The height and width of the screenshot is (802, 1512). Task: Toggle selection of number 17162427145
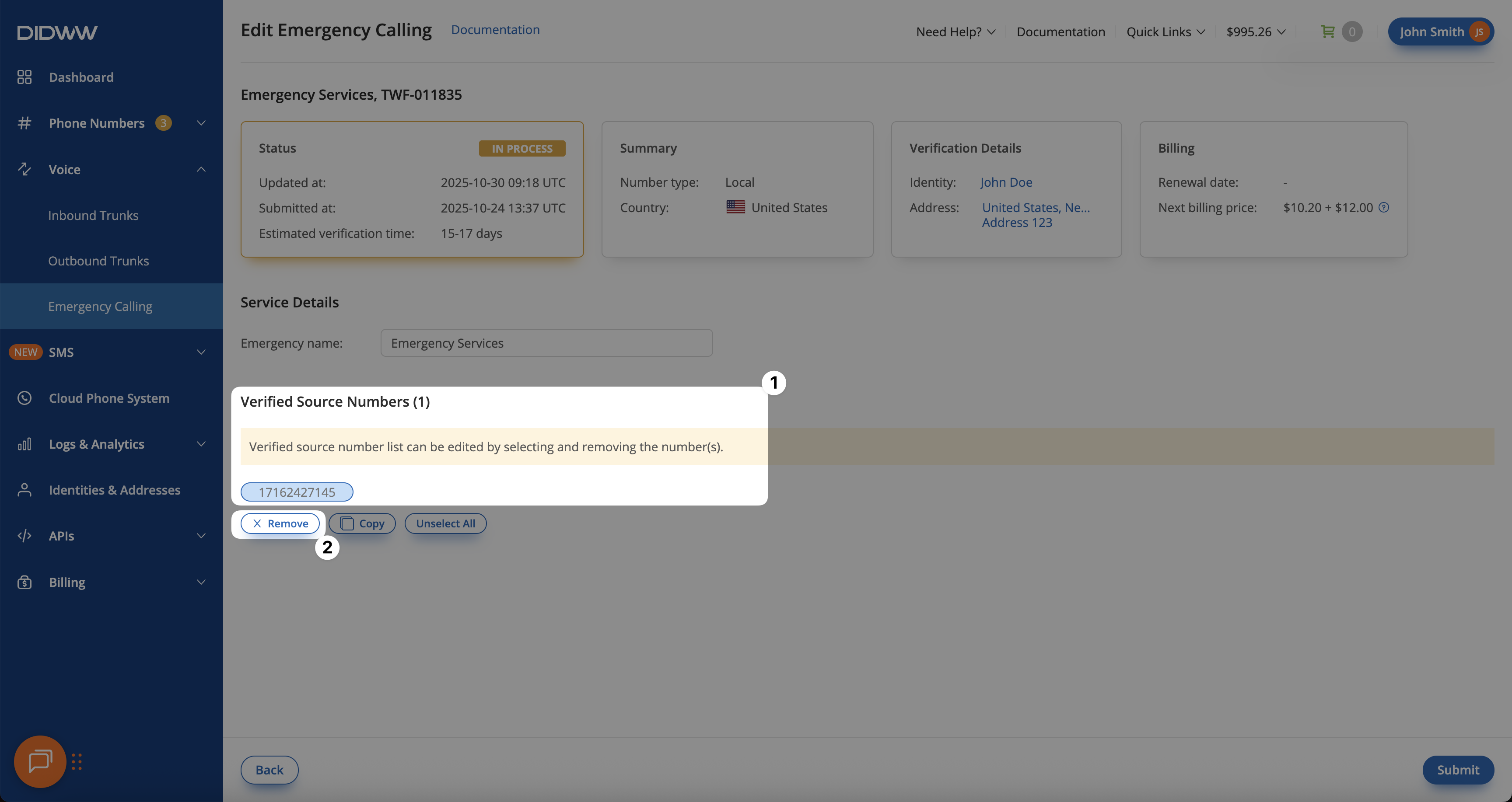click(x=297, y=492)
